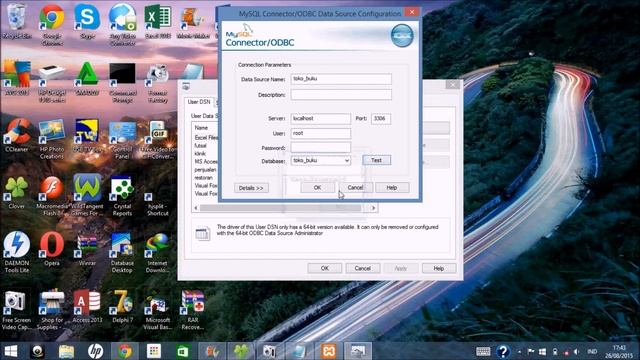
Task: Click the User field containing root
Action: click(321, 133)
